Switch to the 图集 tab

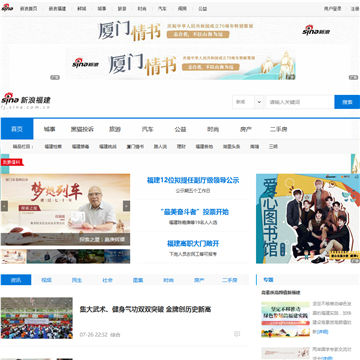click(138, 280)
